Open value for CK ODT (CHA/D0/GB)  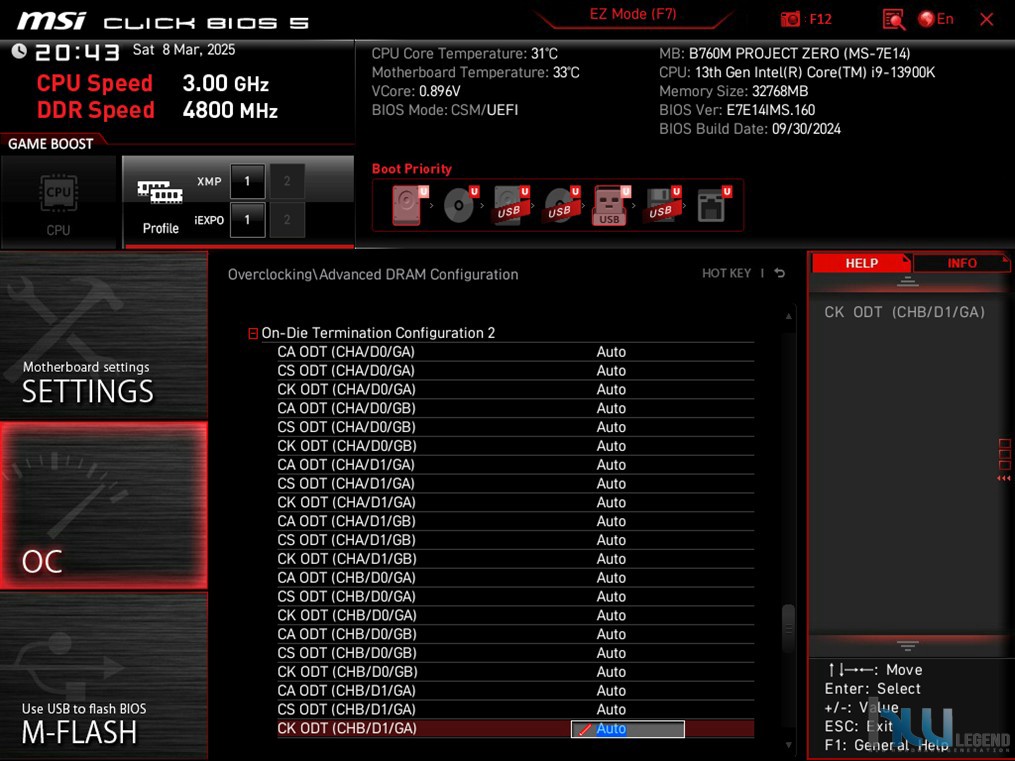point(611,446)
